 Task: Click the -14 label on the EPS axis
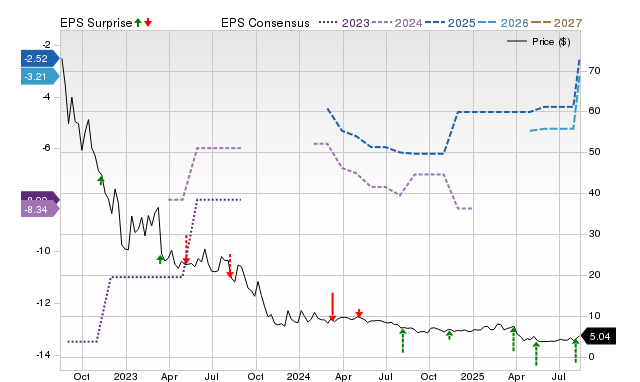click(x=43, y=355)
